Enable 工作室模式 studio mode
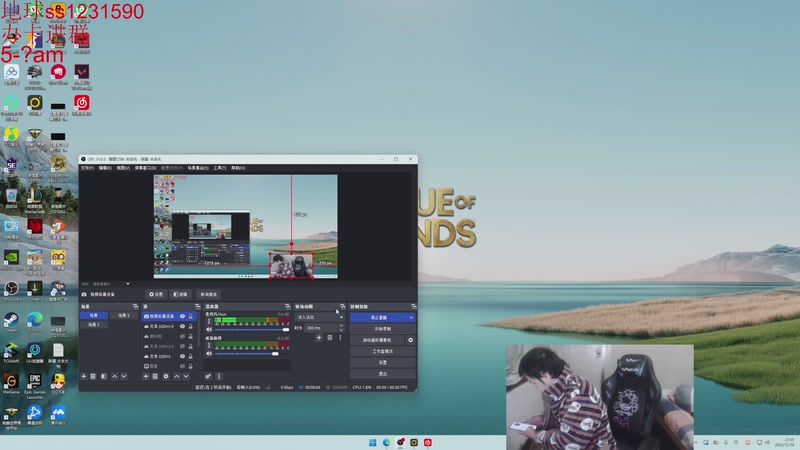 pyautogui.click(x=383, y=351)
